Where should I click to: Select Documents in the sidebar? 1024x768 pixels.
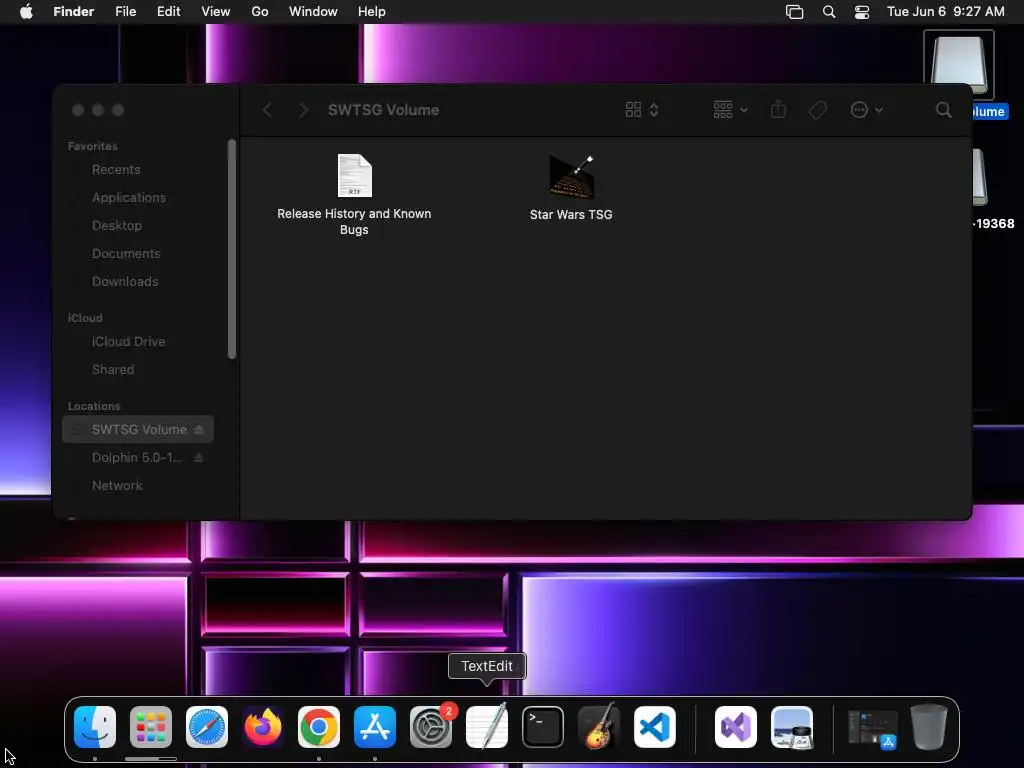(126, 254)
